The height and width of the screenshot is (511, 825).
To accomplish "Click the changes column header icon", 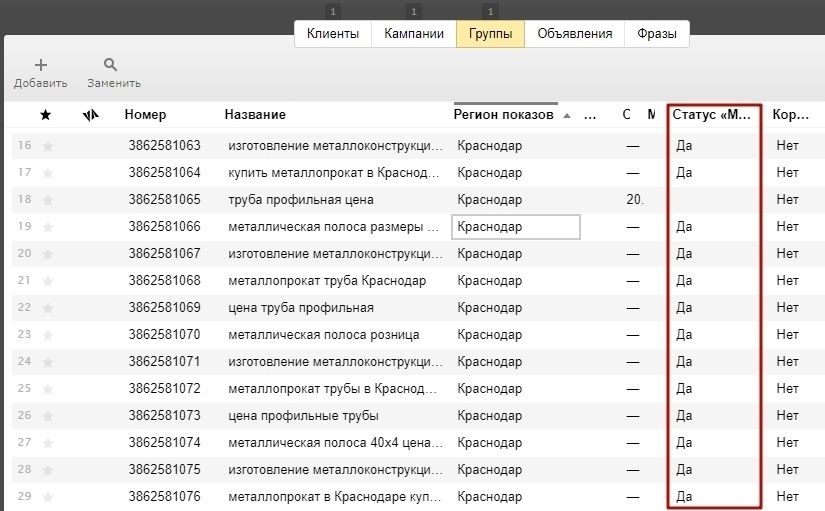I will point(90,115).
